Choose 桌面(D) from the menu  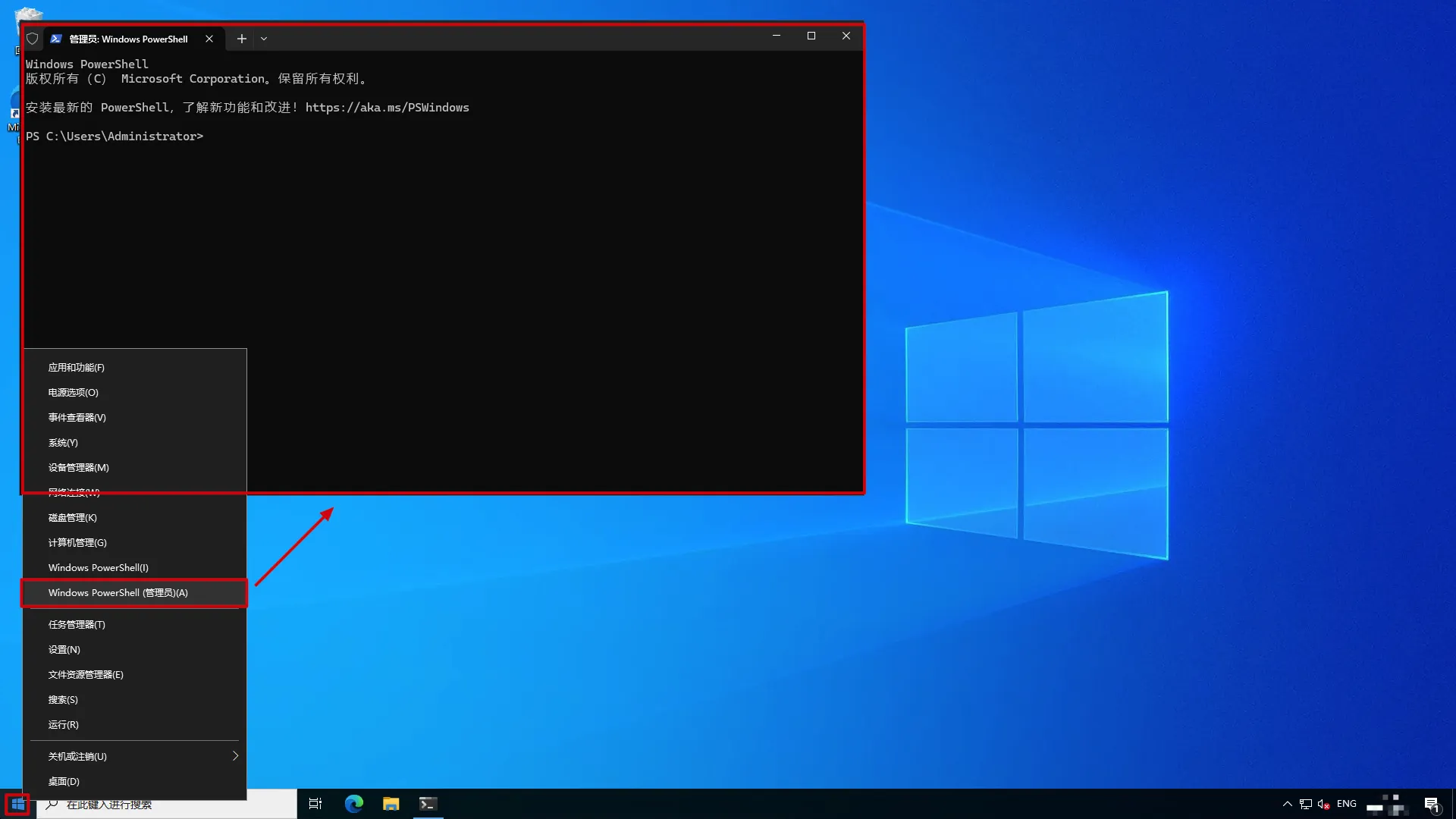point(135,782)
